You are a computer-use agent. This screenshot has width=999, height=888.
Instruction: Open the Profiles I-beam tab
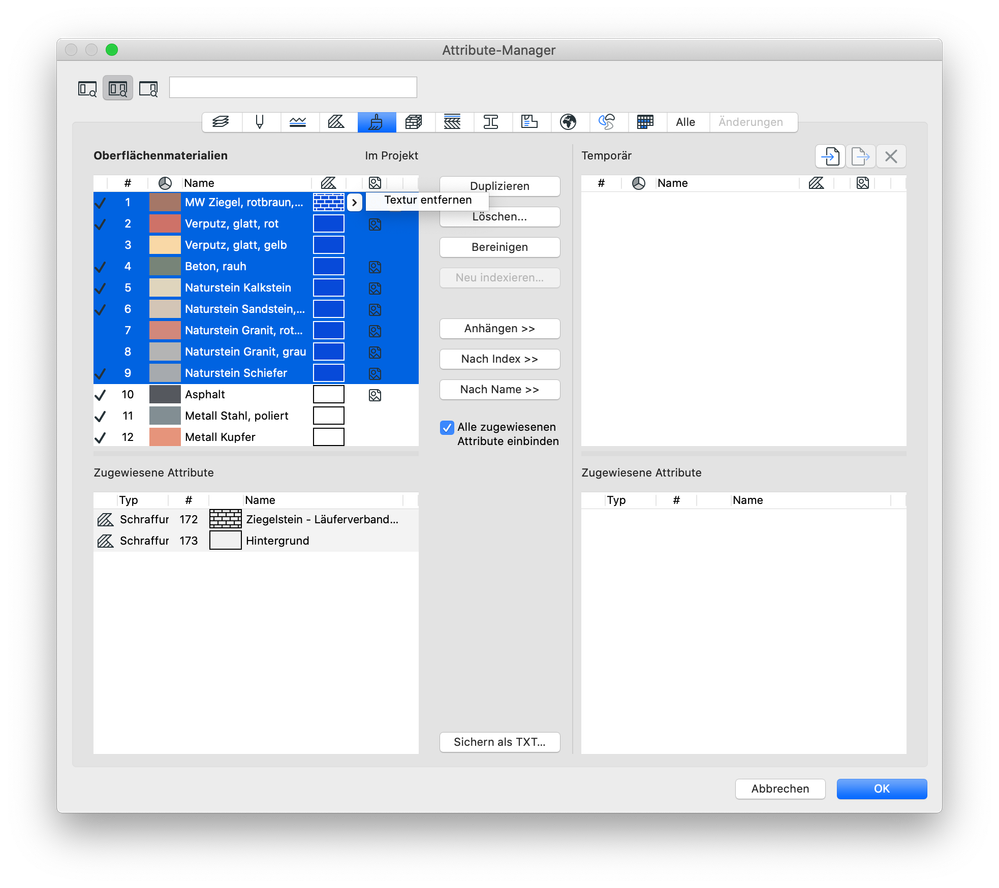tap(491, 122)
